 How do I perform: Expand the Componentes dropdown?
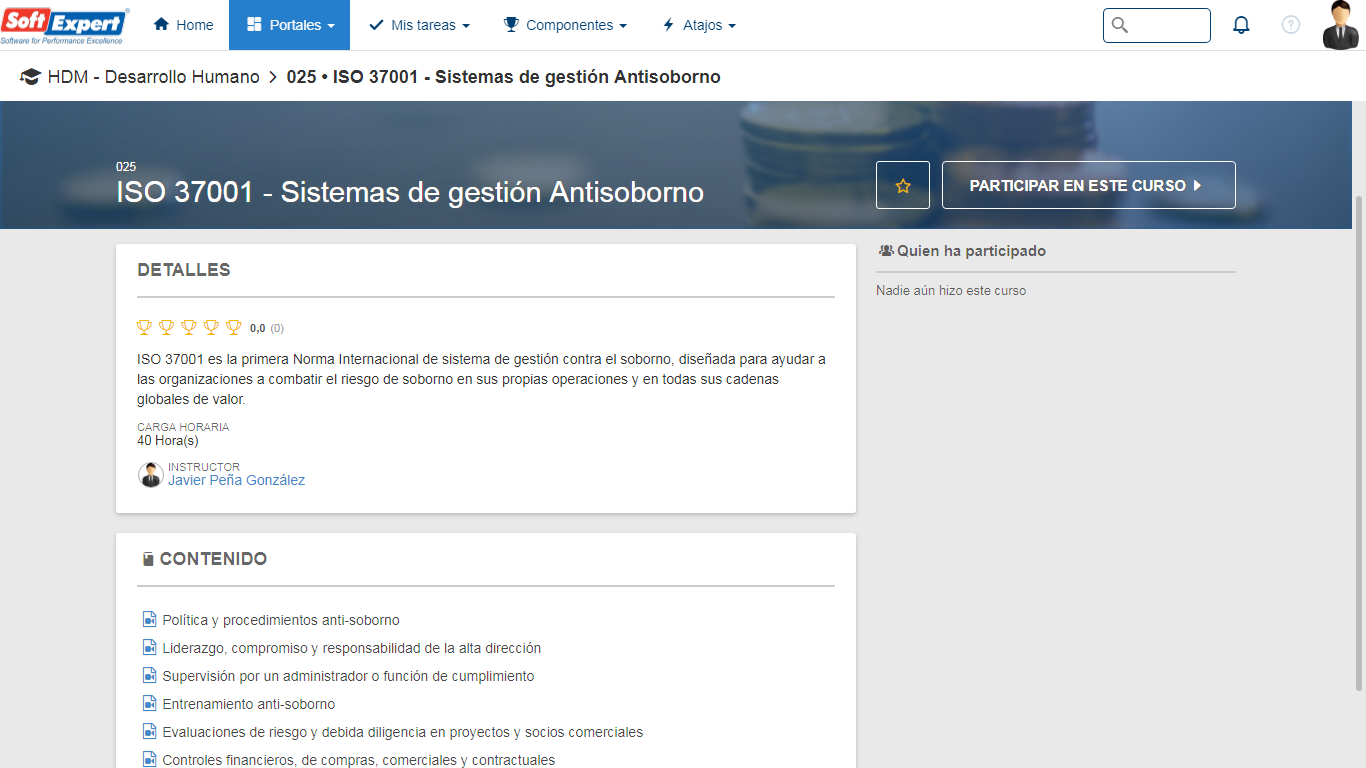565,25
